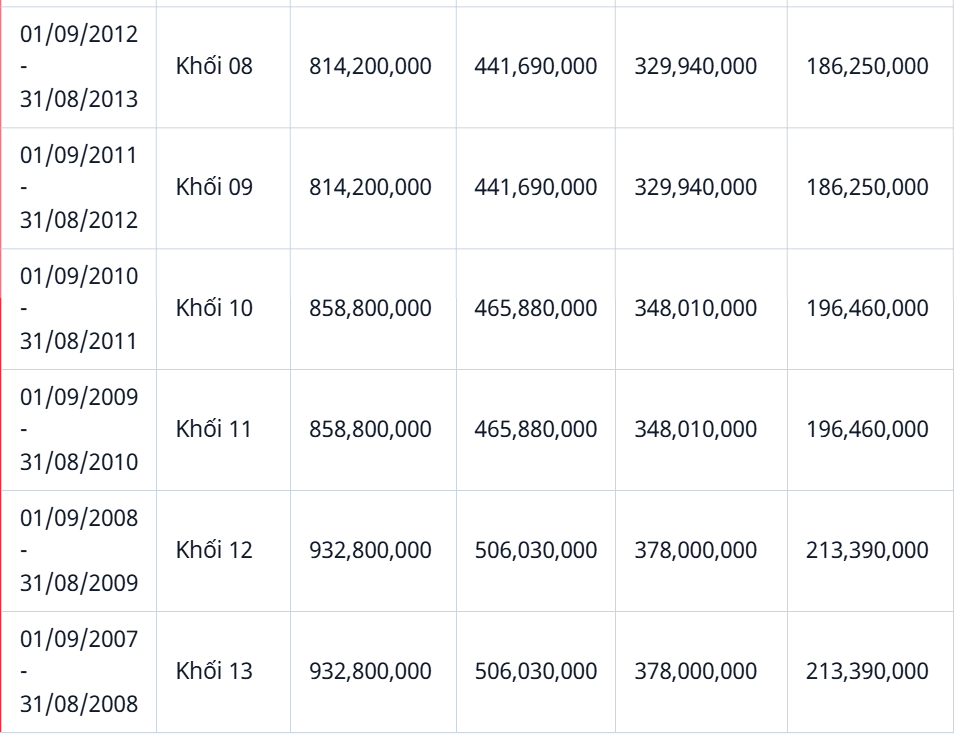Click 378,000,000 in the Khối 12 row
The image size is (960, 735).
click(696, 550)
